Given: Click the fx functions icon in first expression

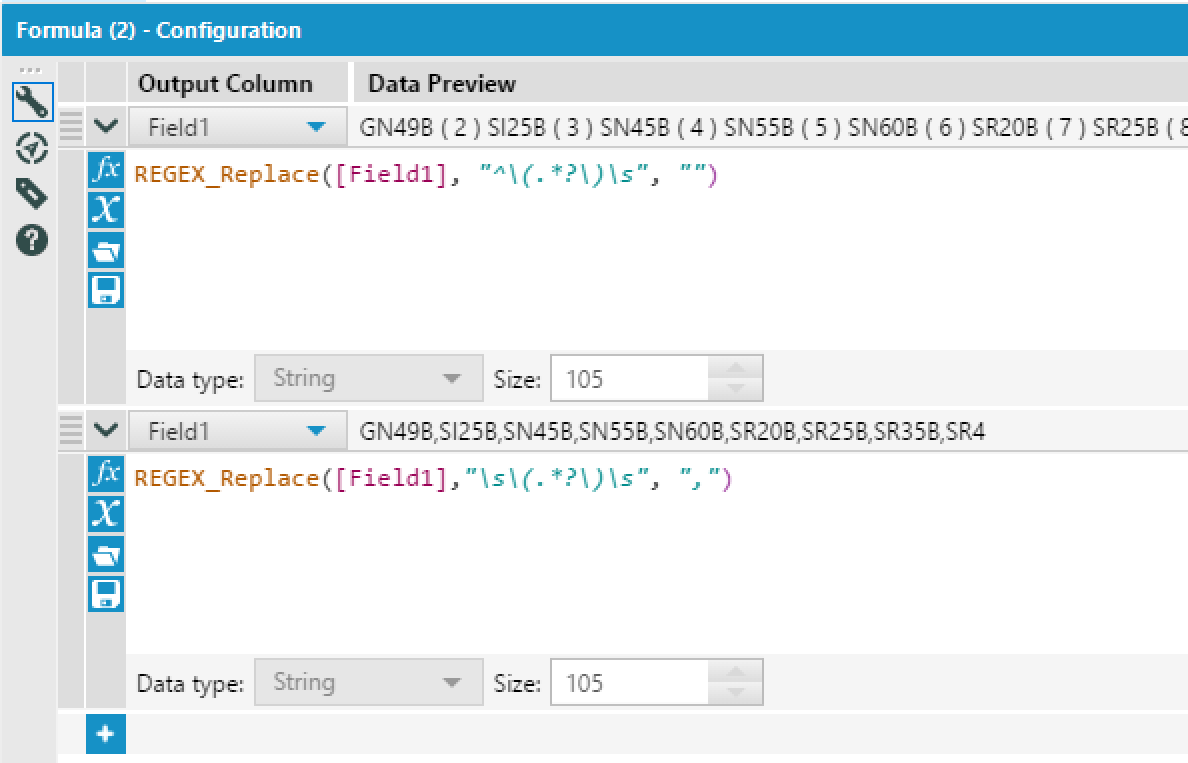Looking at the screenshot, I should 106,170.
